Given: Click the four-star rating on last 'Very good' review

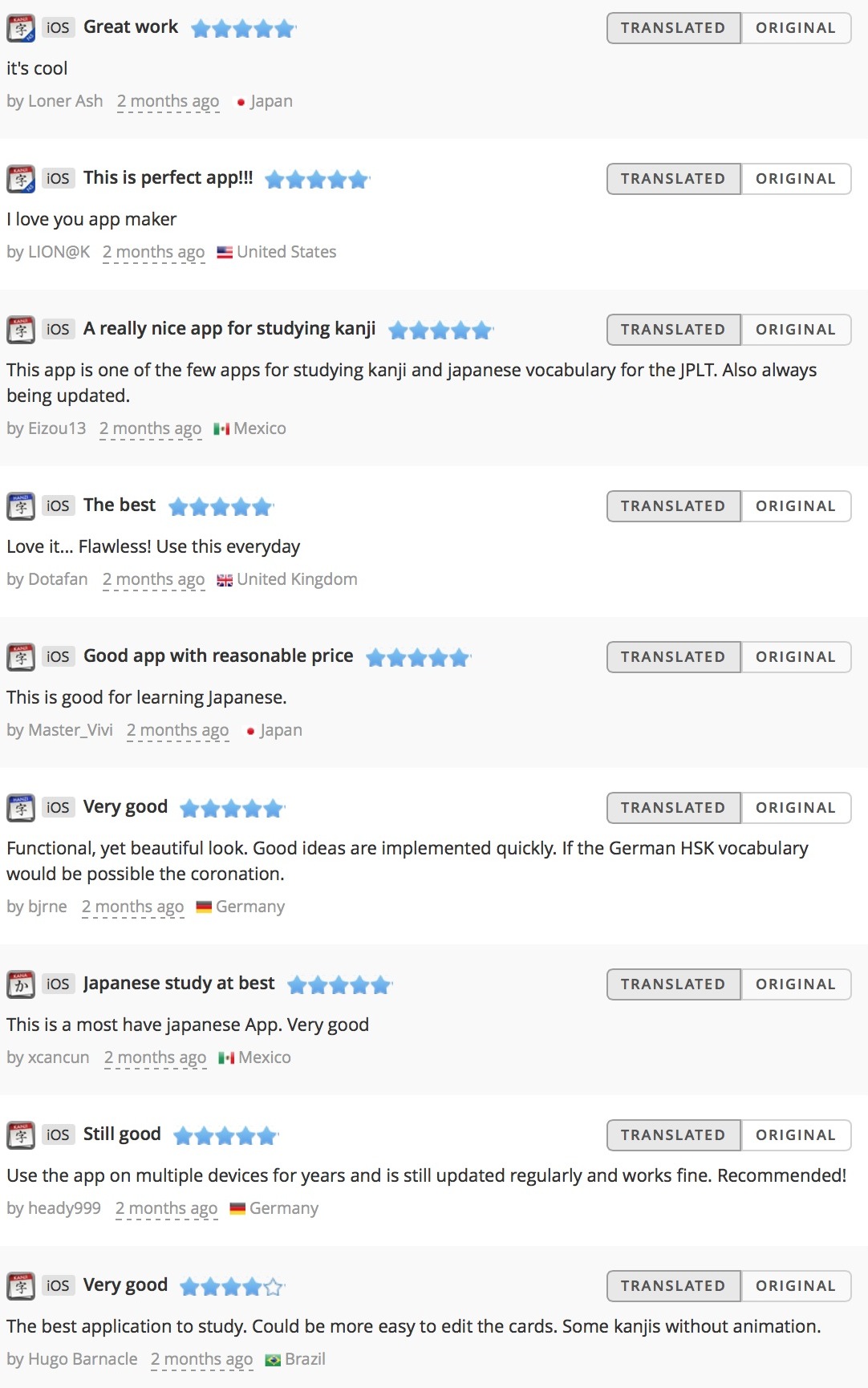Looking at the screenshot, I should [233, 1287].
